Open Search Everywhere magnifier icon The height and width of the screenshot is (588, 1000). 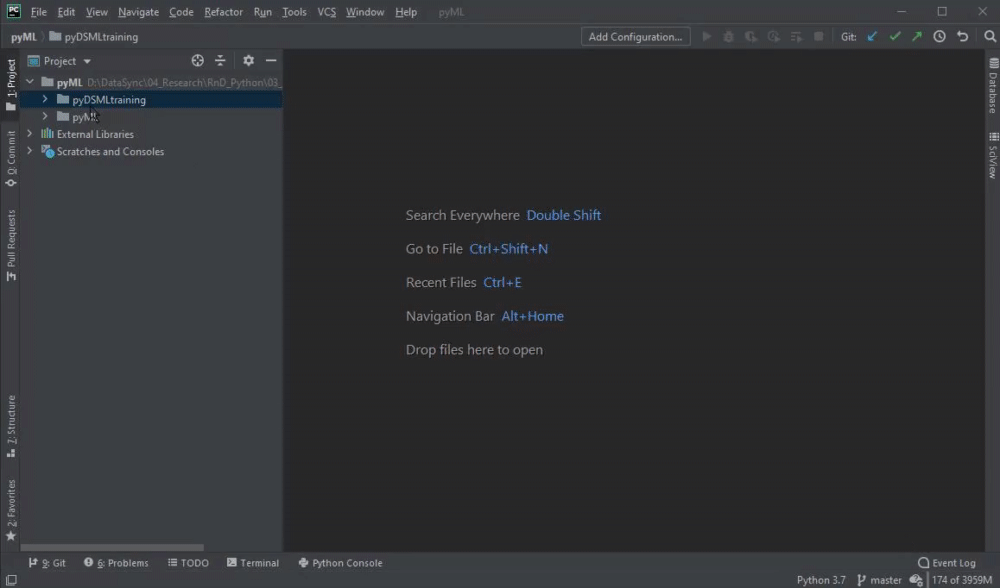click(x=990, y=36)
